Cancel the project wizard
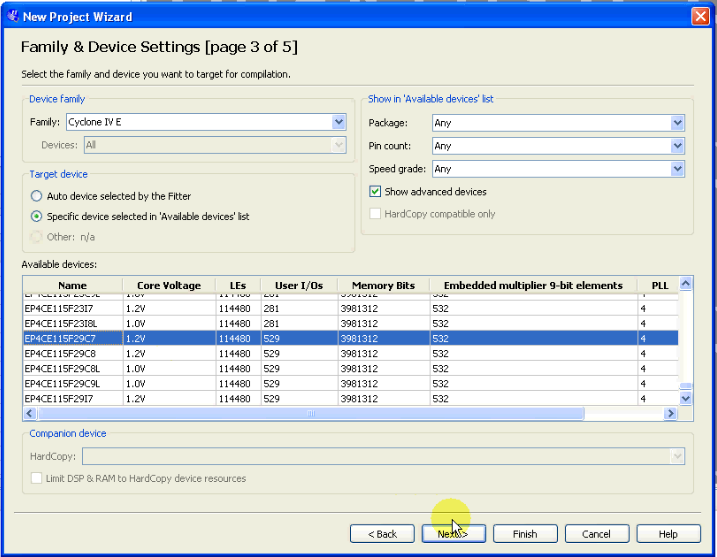The image size is (717, 557). [596, 534]
